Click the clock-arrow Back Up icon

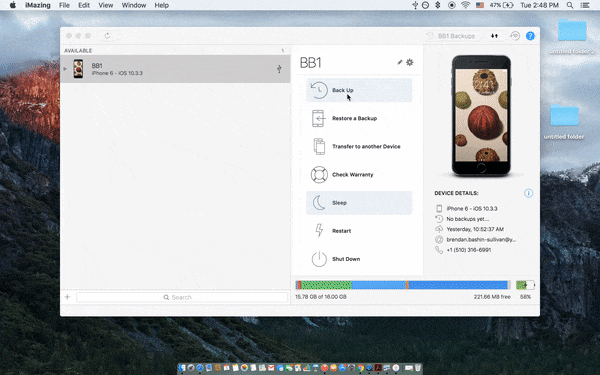click(x=319, y=90)
